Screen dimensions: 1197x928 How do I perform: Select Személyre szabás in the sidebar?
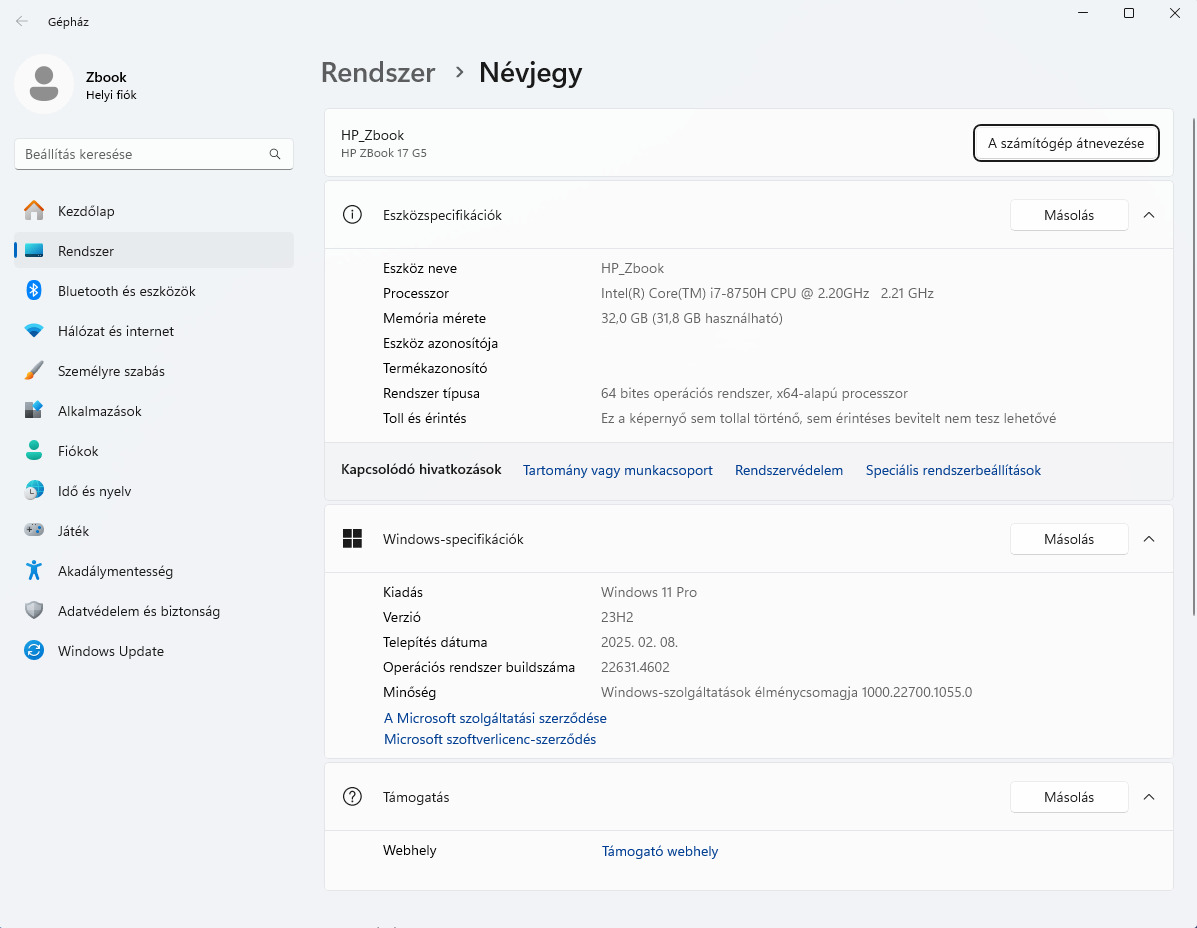pos(153,371)
